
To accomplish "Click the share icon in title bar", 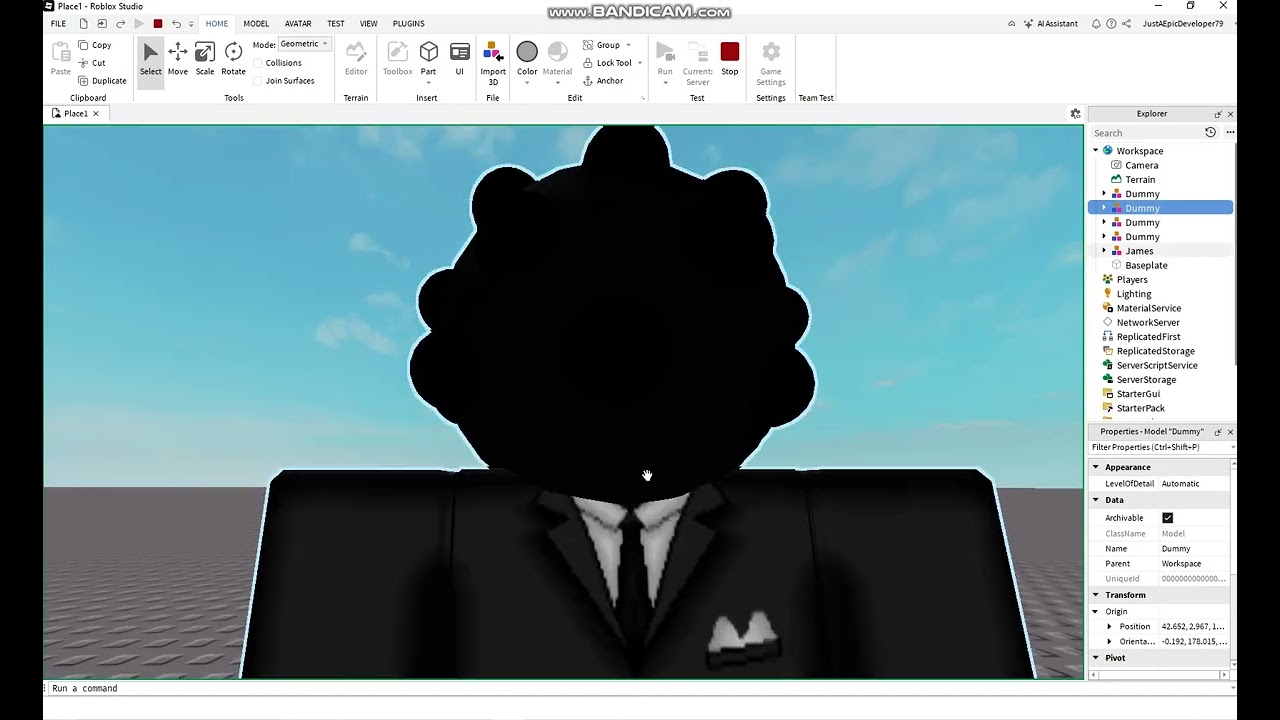I will [1127, 23].
